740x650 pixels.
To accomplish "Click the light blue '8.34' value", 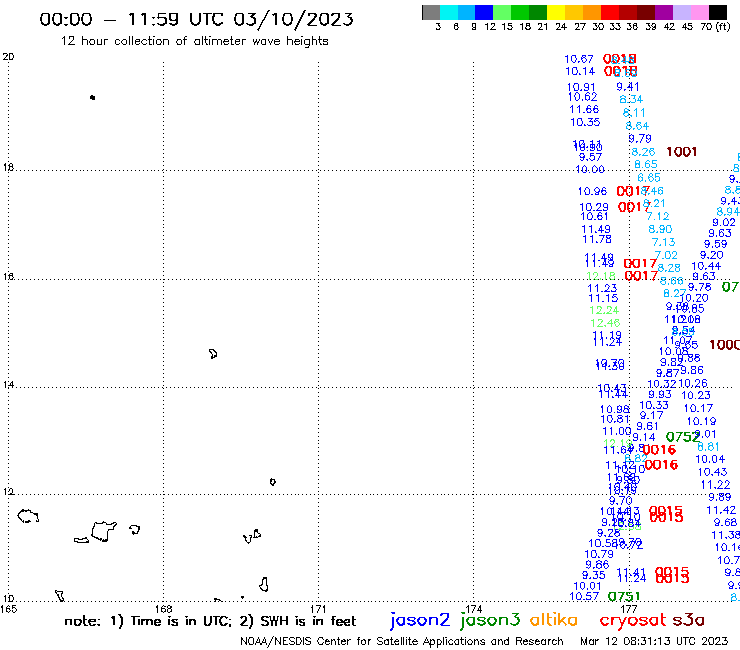I will 631,100.
